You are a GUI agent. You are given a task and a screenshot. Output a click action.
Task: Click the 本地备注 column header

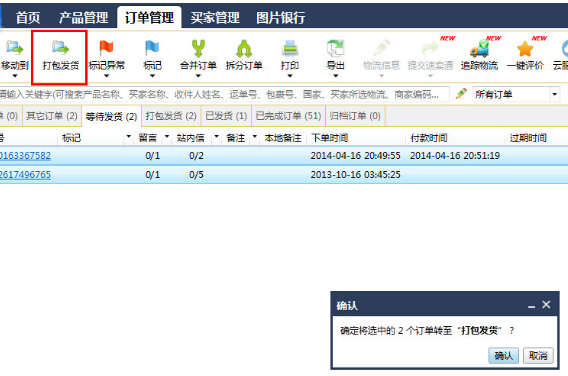pyautogui.click(x=283, y=138)
